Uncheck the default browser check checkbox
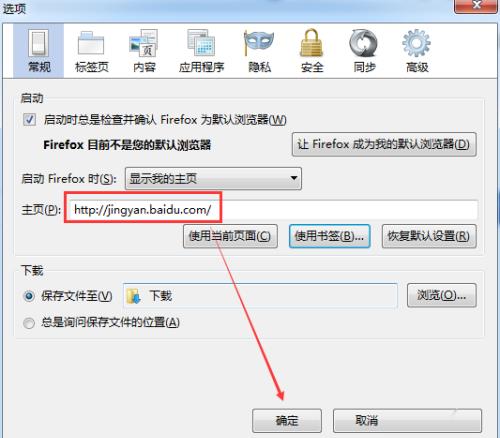500x438 pixels. tap(29, 119)
